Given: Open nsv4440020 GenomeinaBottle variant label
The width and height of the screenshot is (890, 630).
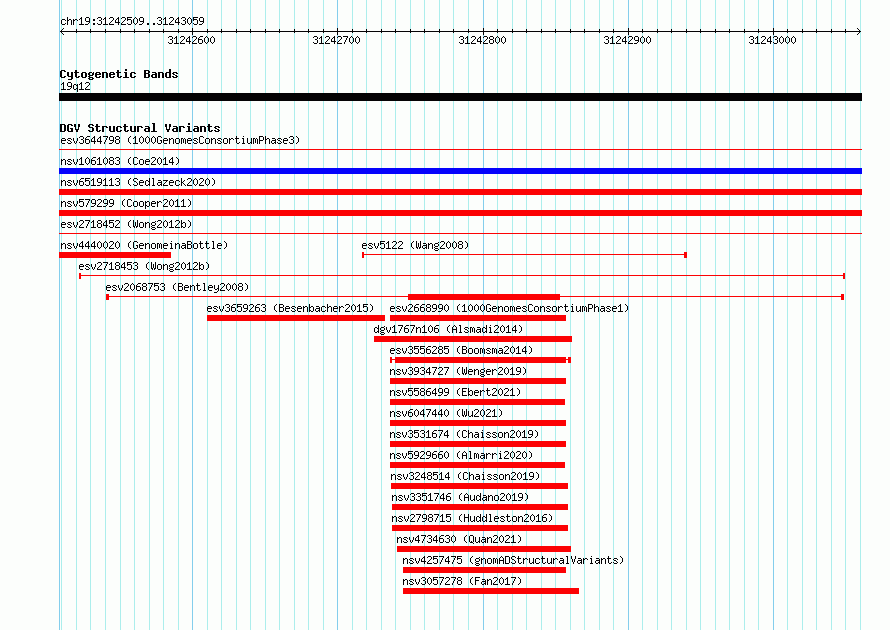Looking at the screenshot, I should 144,245.
